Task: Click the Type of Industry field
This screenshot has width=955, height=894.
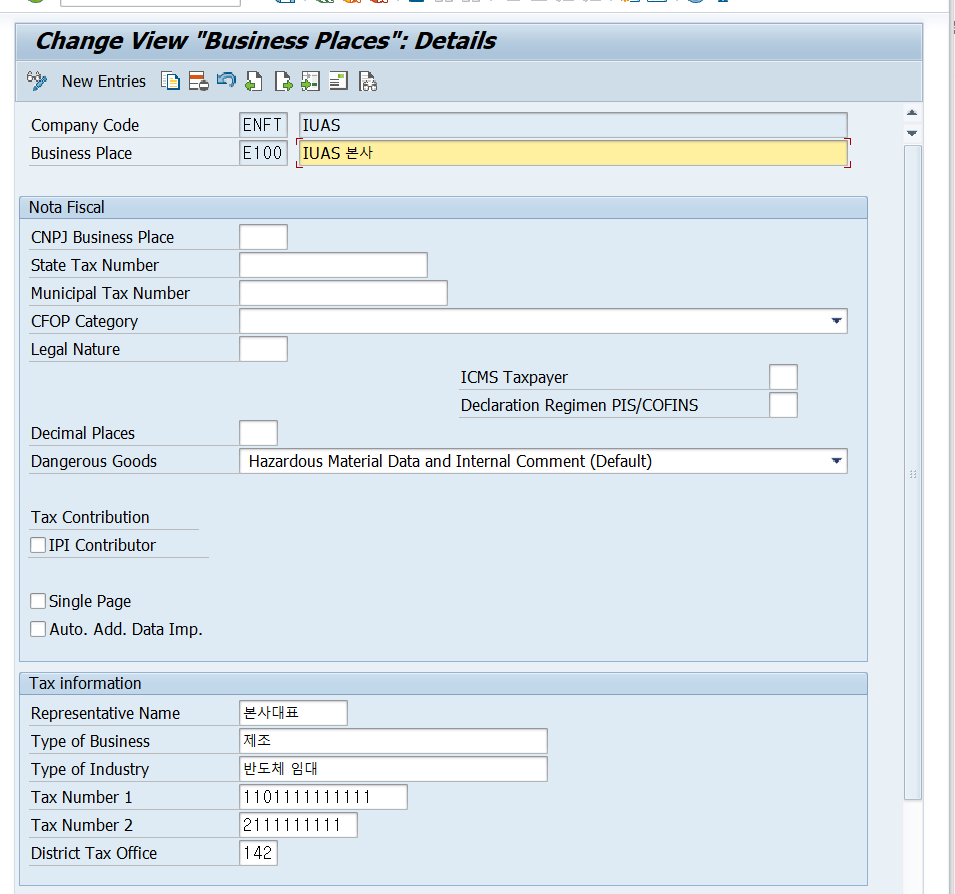Action: click(393, 769)
